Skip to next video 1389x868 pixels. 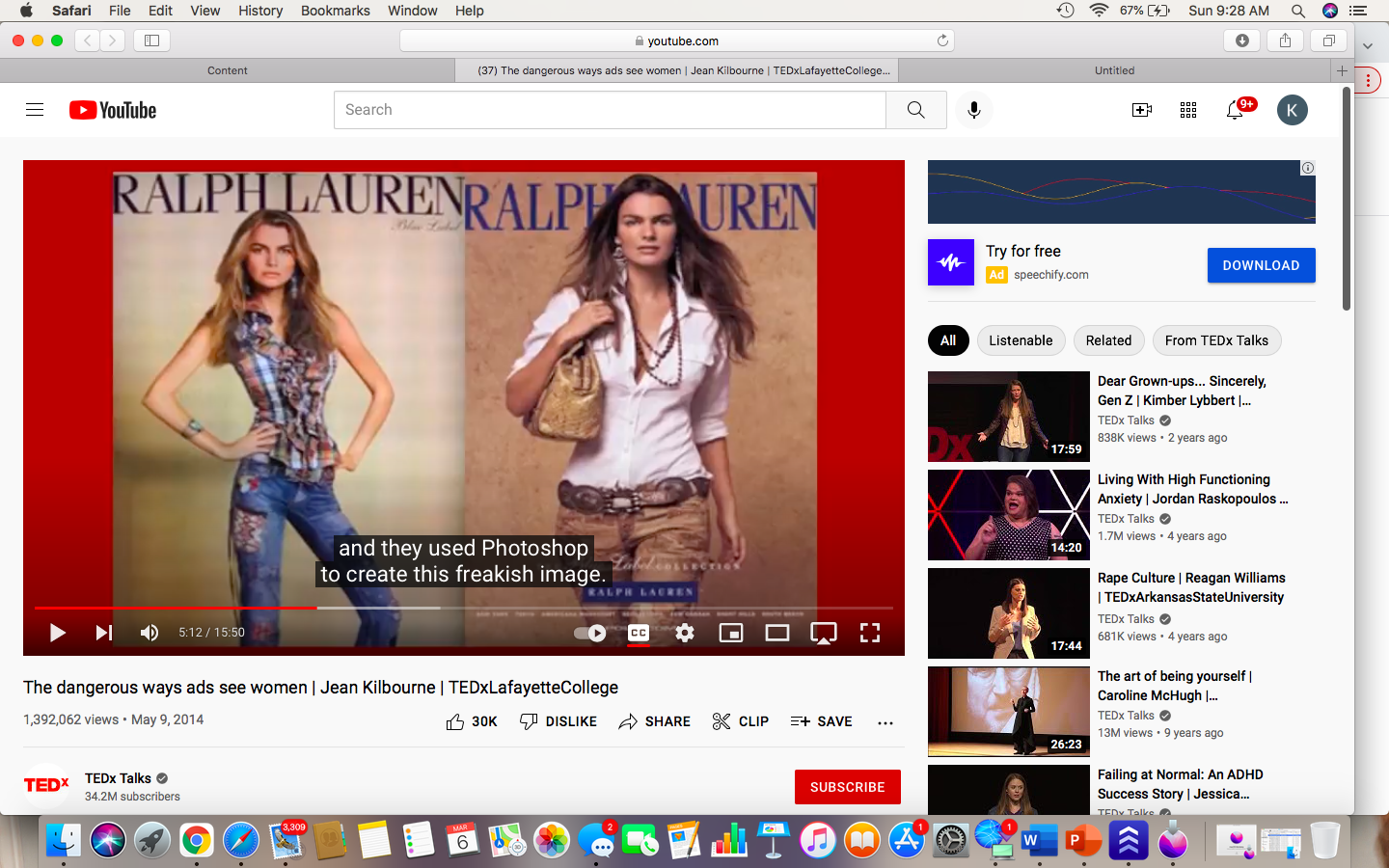coord(103,633)
